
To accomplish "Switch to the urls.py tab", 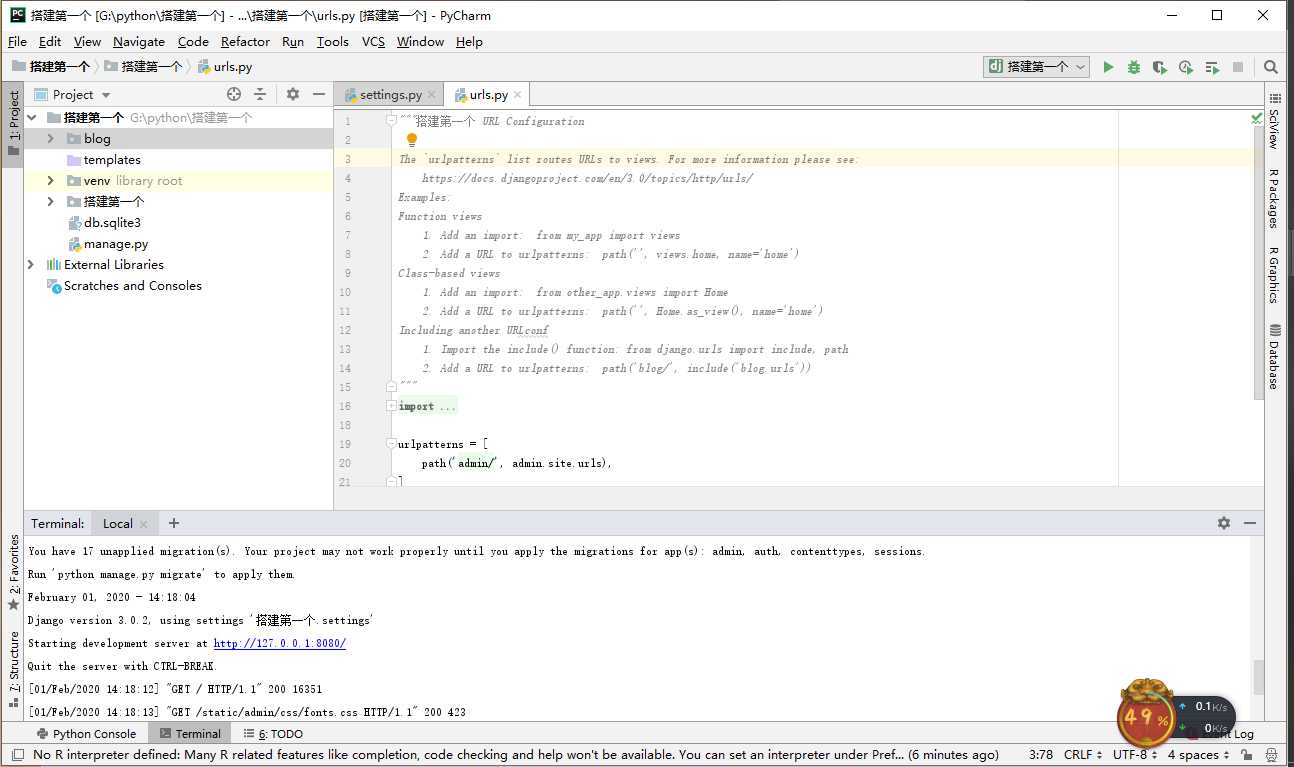I will pos(488,95).
